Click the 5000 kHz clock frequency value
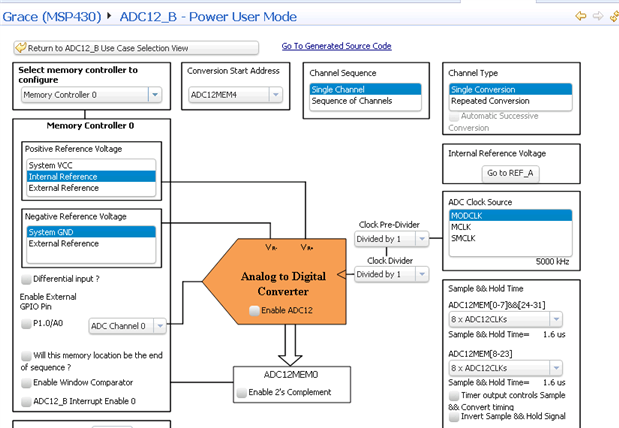The image size is (619, 428). pos(552,262)
